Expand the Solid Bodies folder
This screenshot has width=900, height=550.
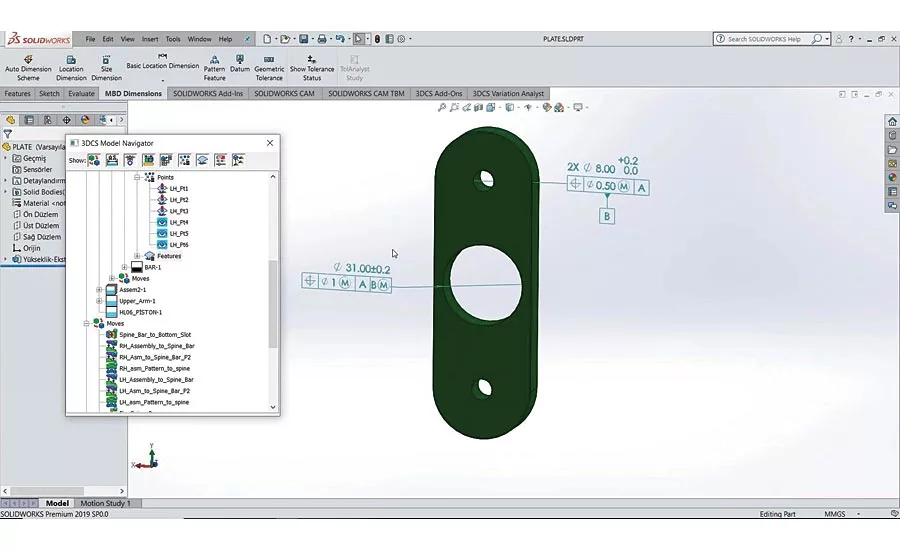coord(6,192)
